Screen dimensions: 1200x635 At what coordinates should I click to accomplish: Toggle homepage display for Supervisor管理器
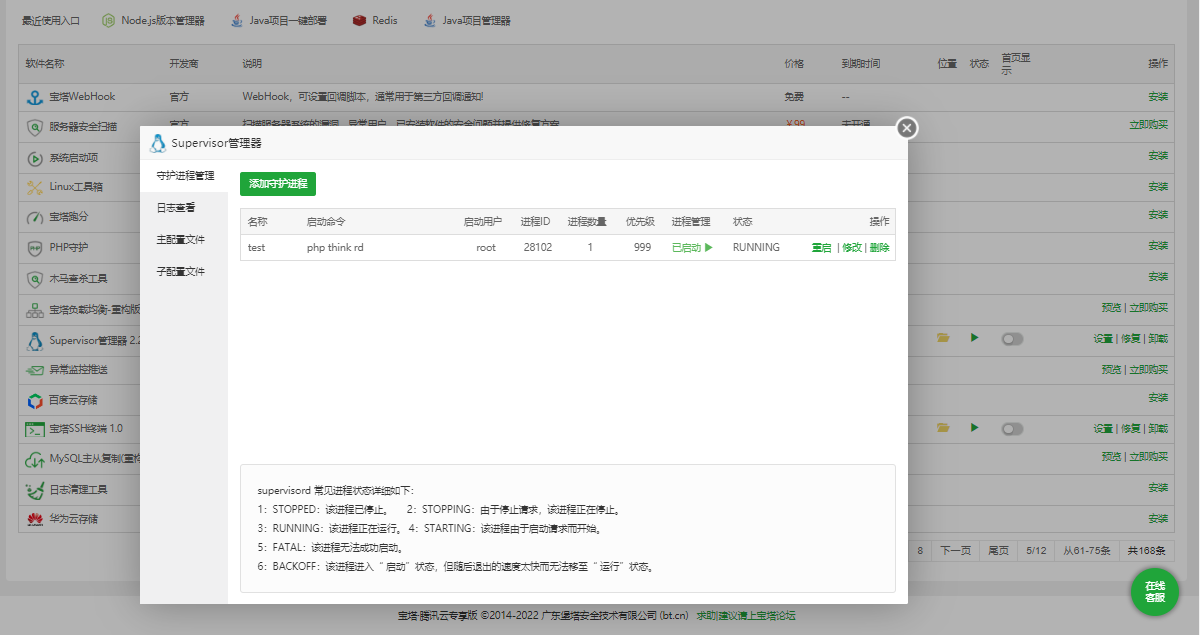1013,339
